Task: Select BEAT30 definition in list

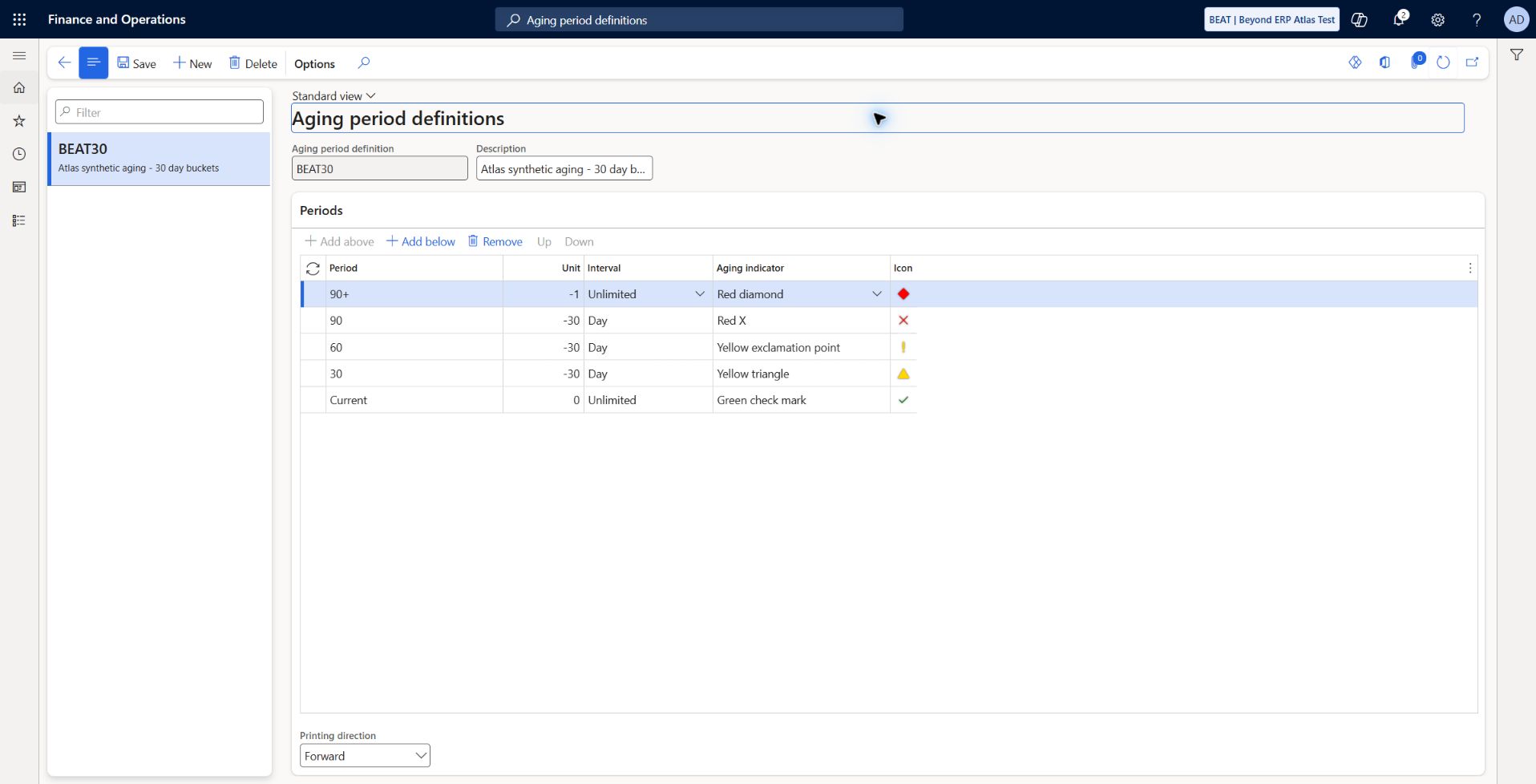Action: [x=160, y=159]
